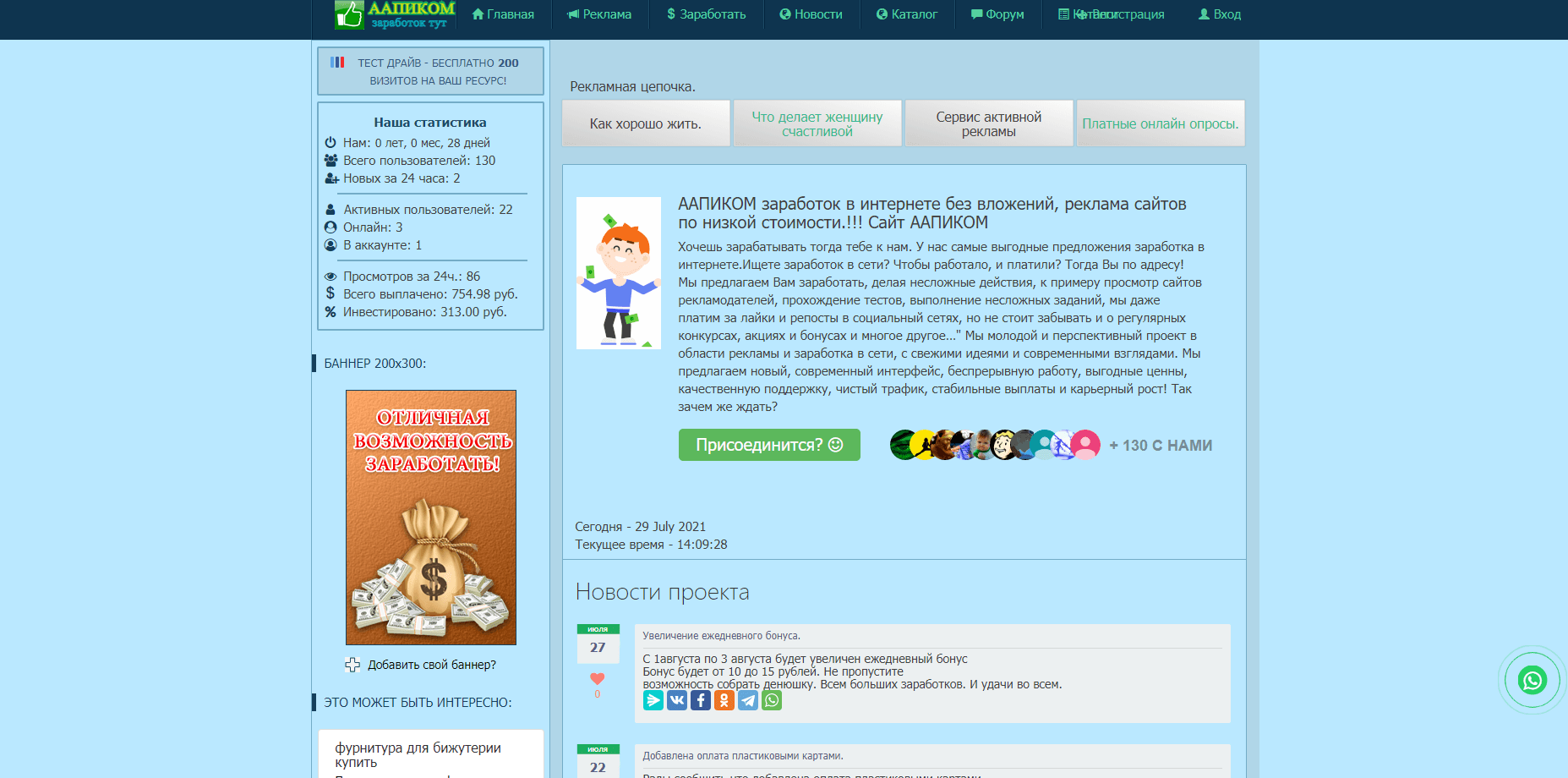Click the Вход login link
This screenshot has height=778, width=1568.
pos(1219,14)
